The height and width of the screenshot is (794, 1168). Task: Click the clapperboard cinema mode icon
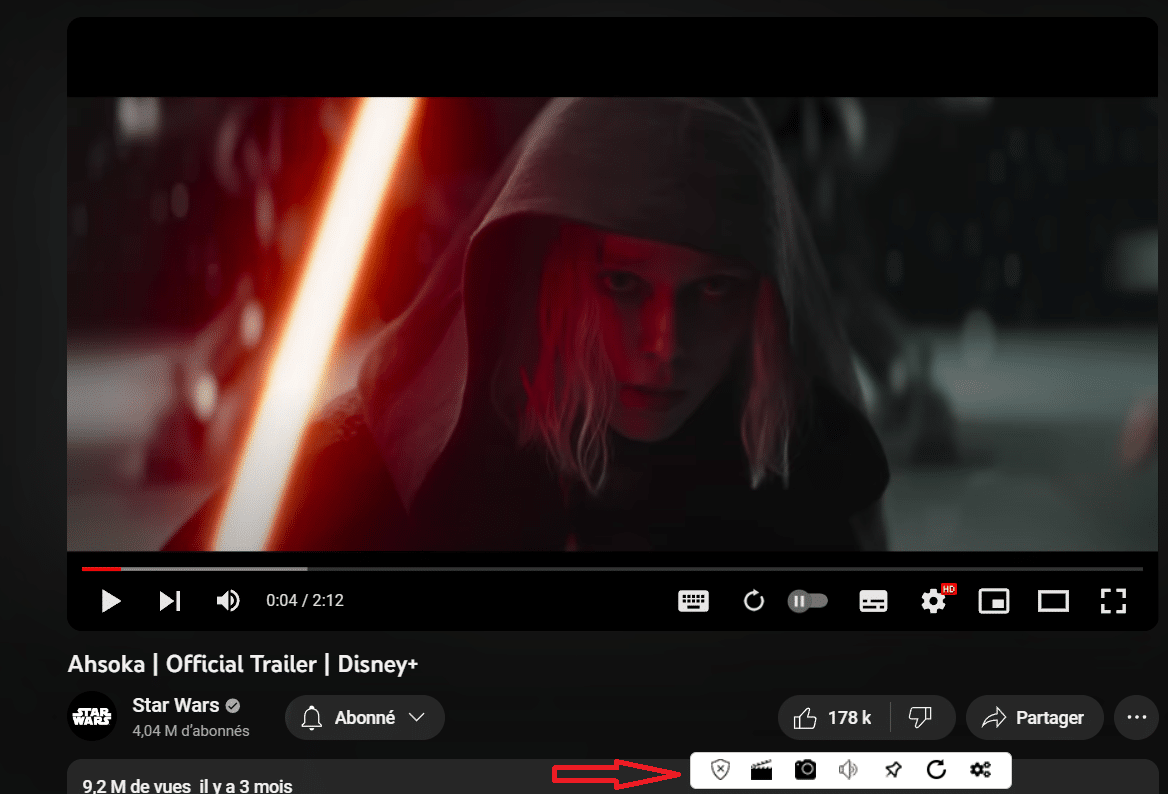(761, 770)
